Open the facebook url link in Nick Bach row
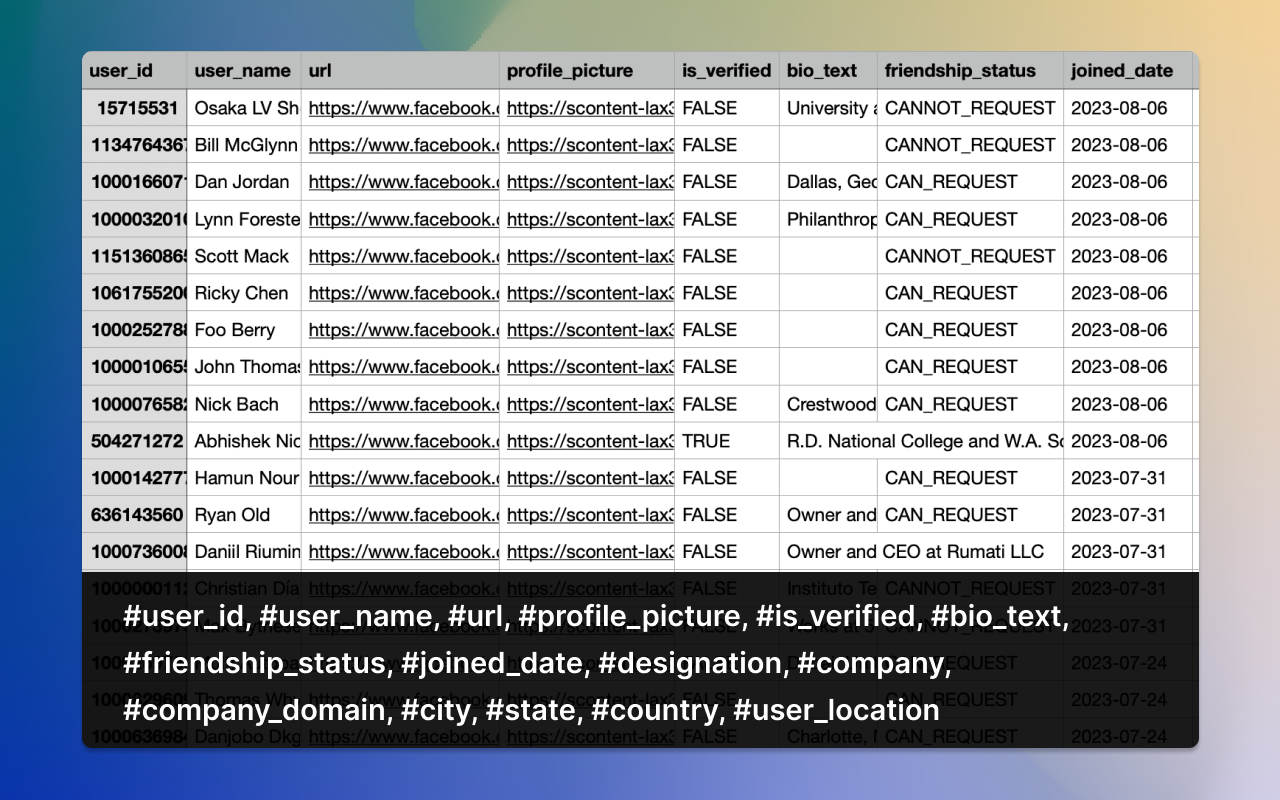This screenshot has height=800, width=1280. (403, 404)
